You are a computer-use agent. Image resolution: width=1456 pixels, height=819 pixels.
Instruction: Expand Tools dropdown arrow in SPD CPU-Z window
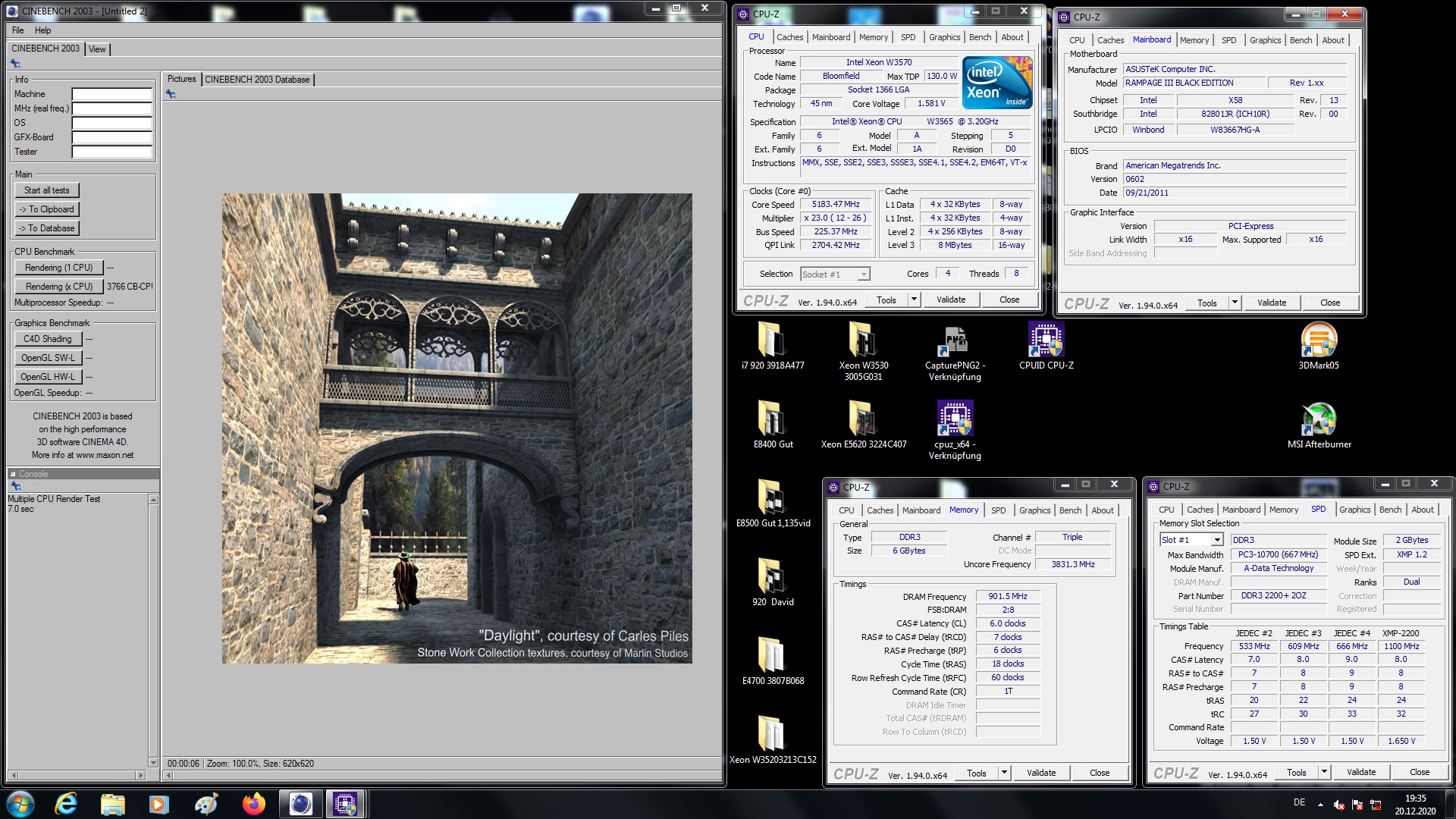point(1324,772)
